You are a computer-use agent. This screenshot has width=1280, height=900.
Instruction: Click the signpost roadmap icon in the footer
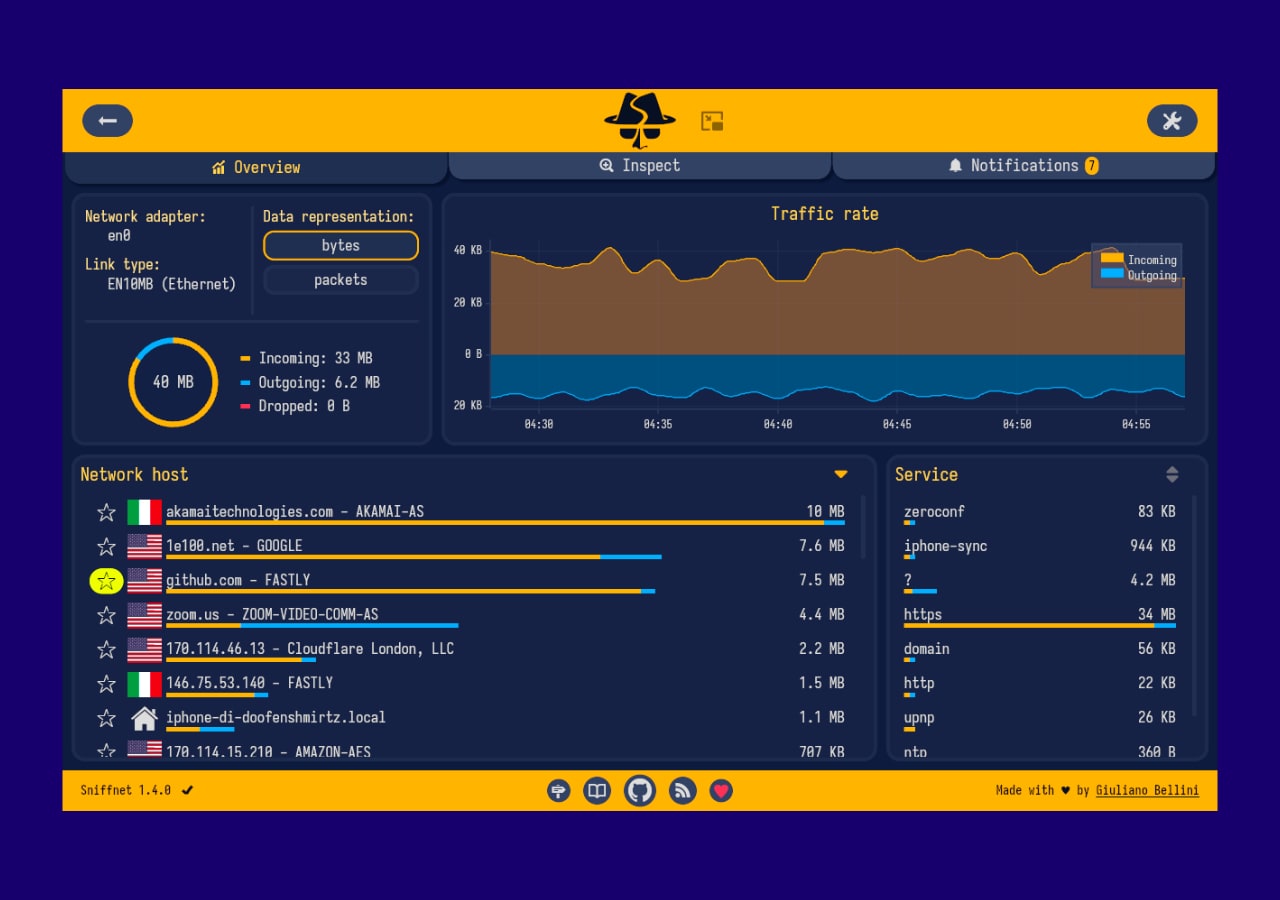pos(557,790)
